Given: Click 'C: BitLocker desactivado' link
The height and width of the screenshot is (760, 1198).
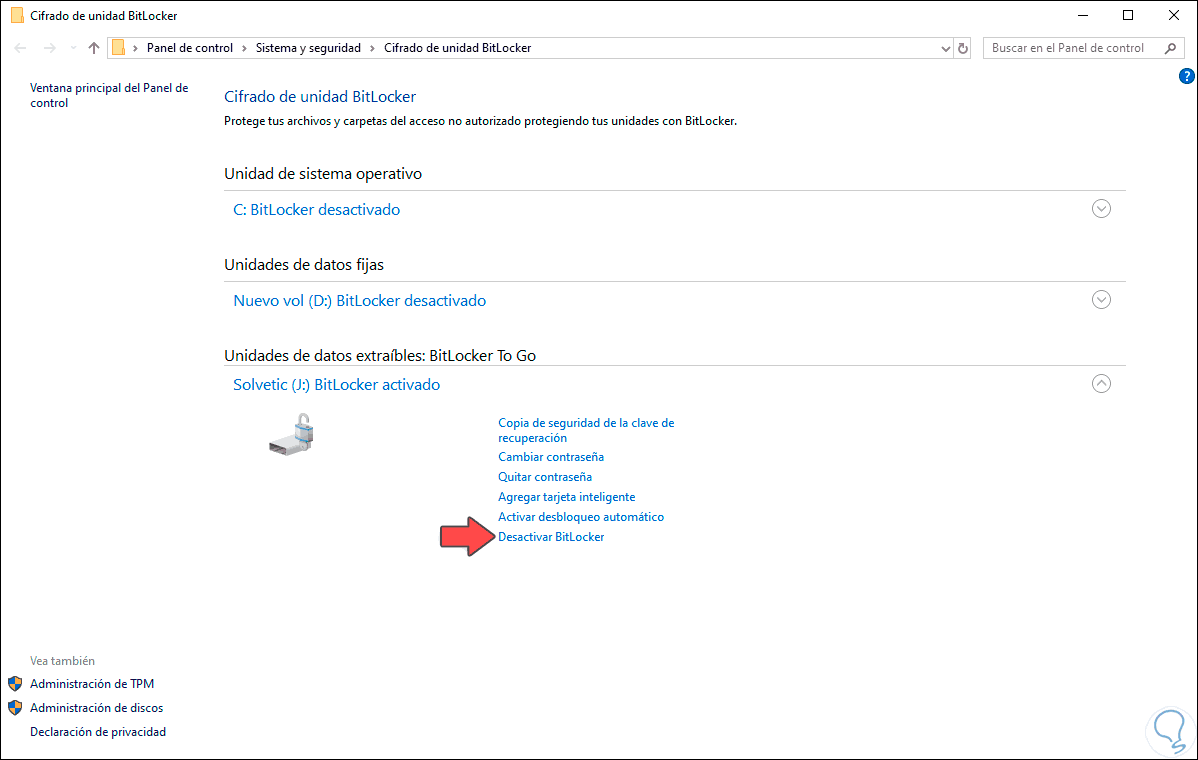Looking at the screenshot, I should click(x=316, y=209).
